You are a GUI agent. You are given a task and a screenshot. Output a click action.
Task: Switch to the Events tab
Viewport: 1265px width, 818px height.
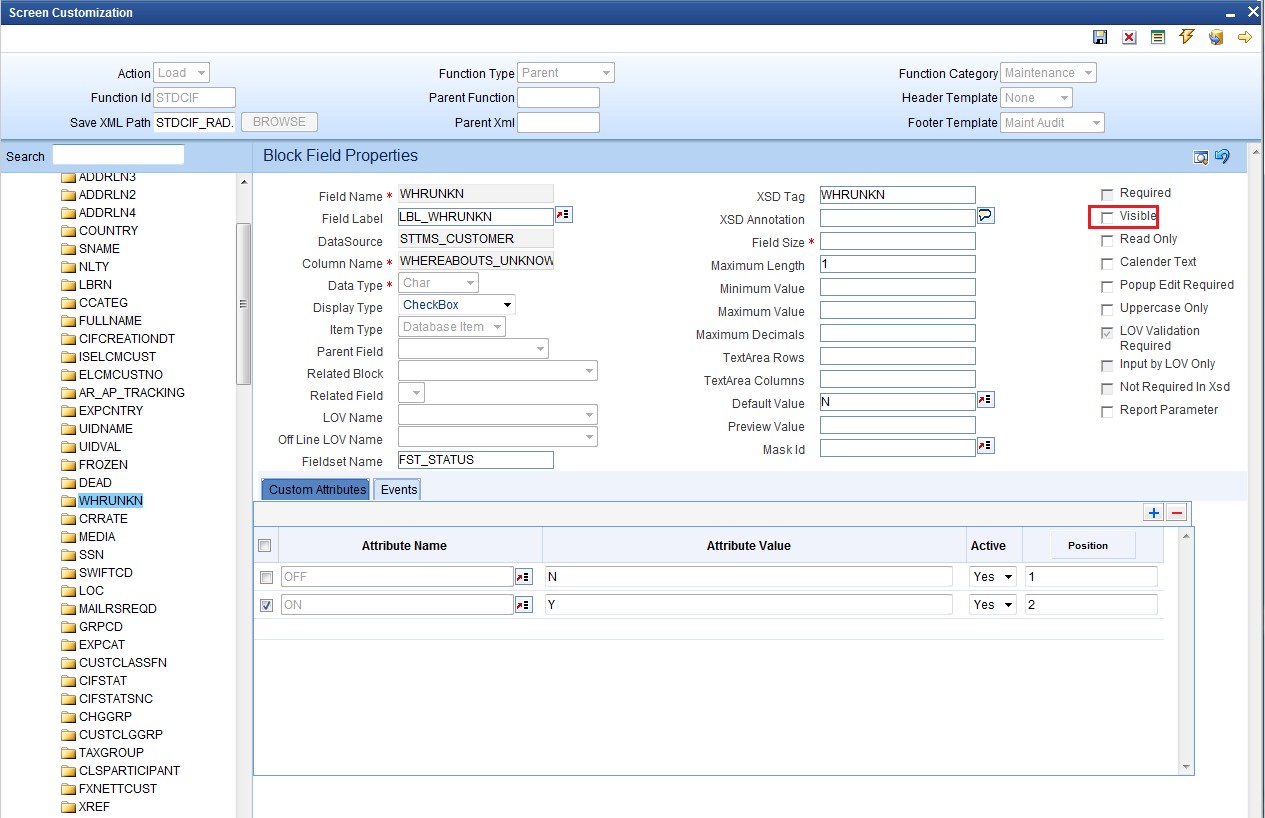coord(398,490)
